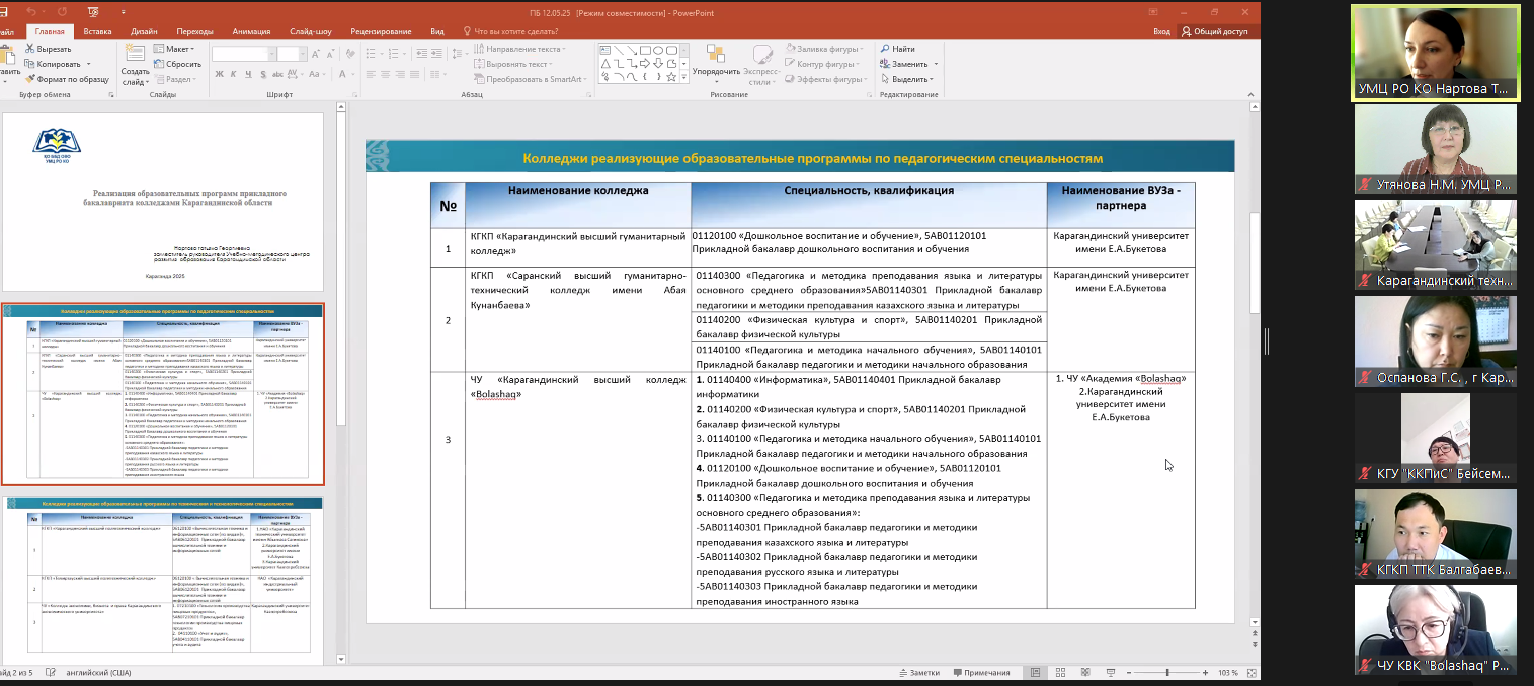The image size is (1534, 686).
Task: Select the third slide thumbnail
Action: (163, 580)
